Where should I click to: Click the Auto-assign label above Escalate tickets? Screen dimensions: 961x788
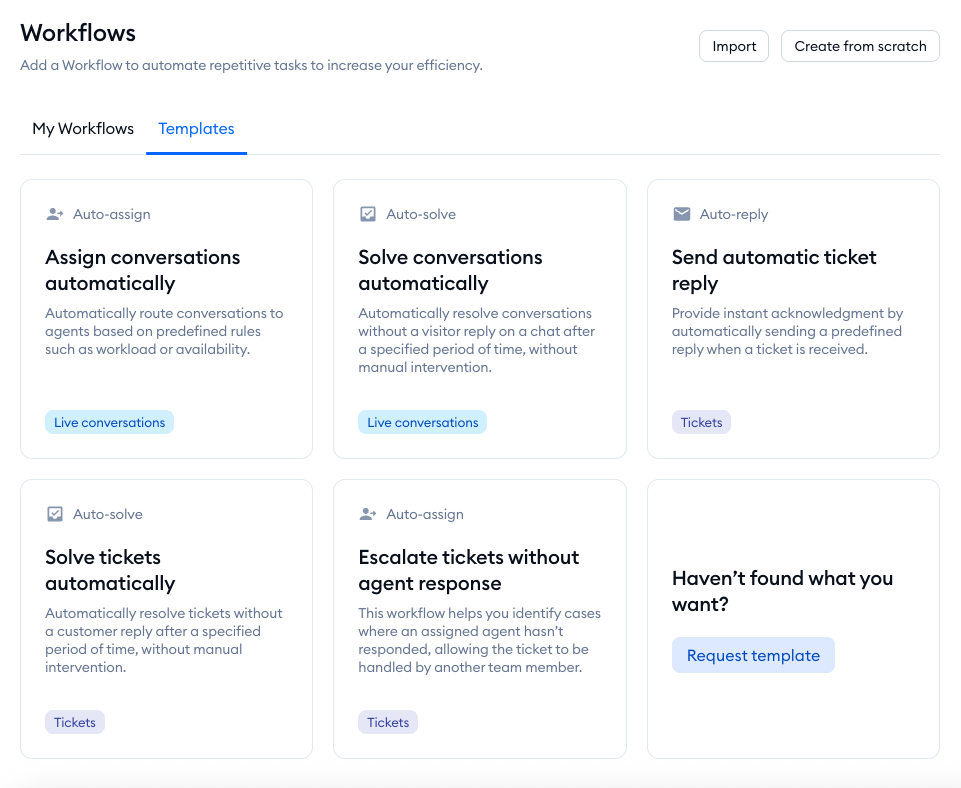point(425,514)
